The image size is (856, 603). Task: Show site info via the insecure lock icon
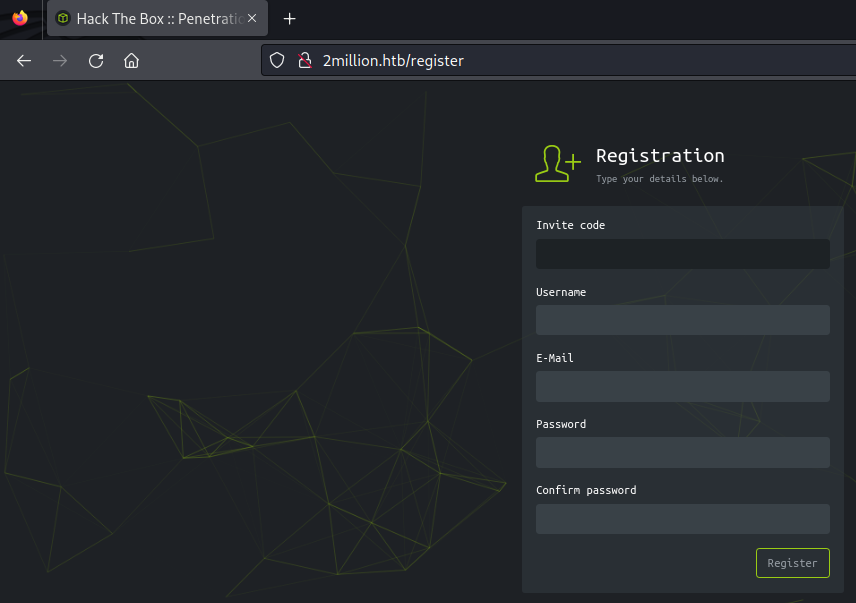[305, 61]
